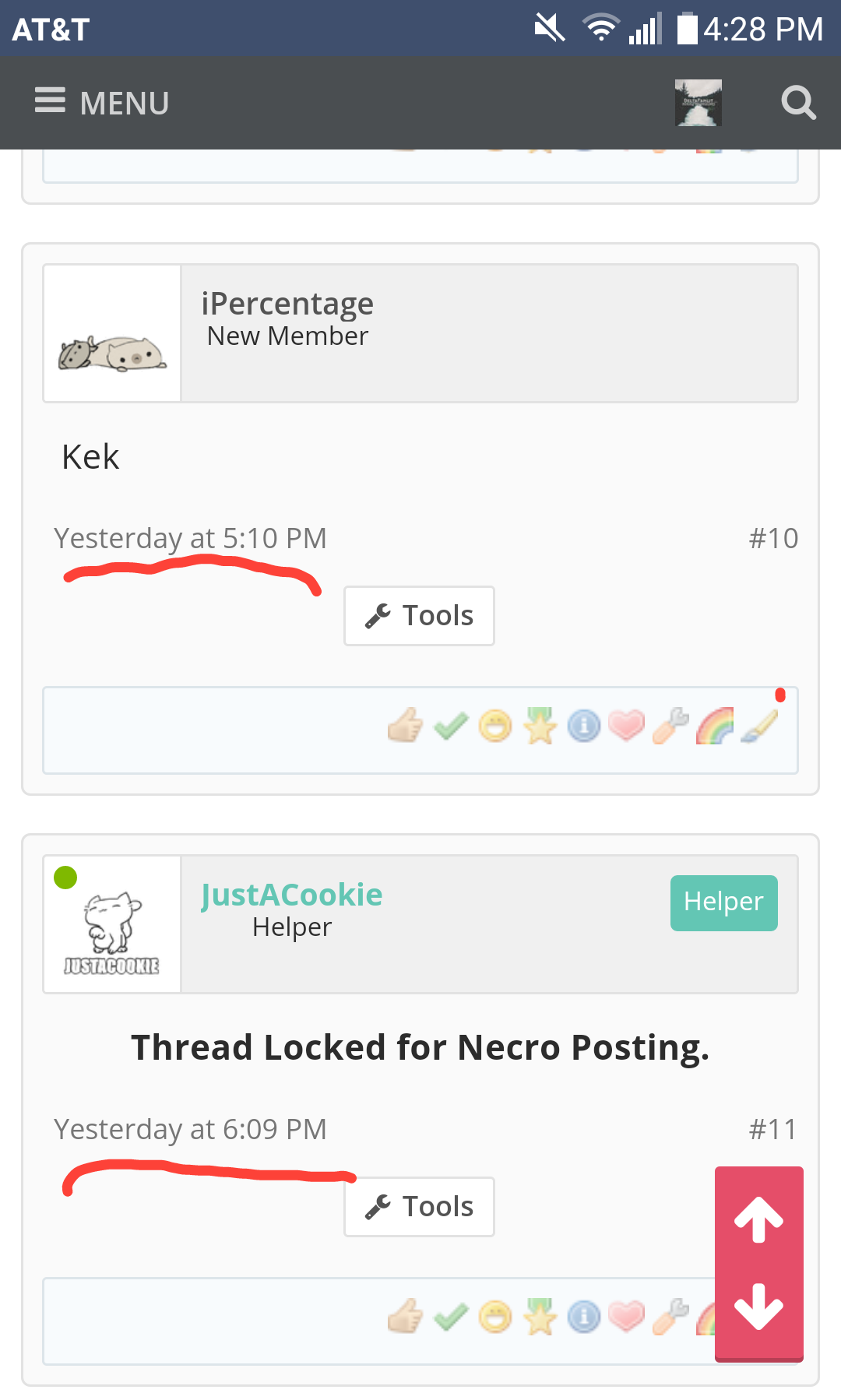Open the hamburger MENU

102,103
